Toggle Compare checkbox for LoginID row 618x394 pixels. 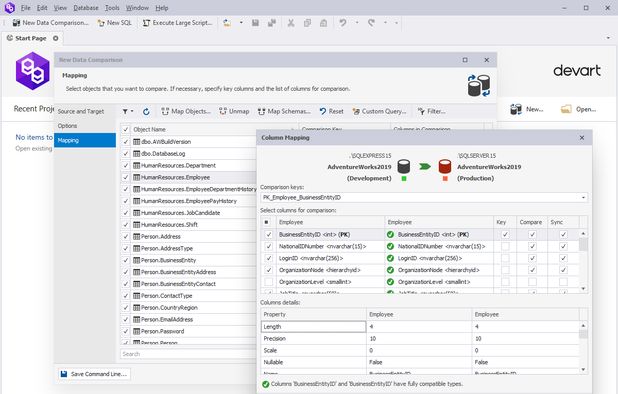click(532, 258)
